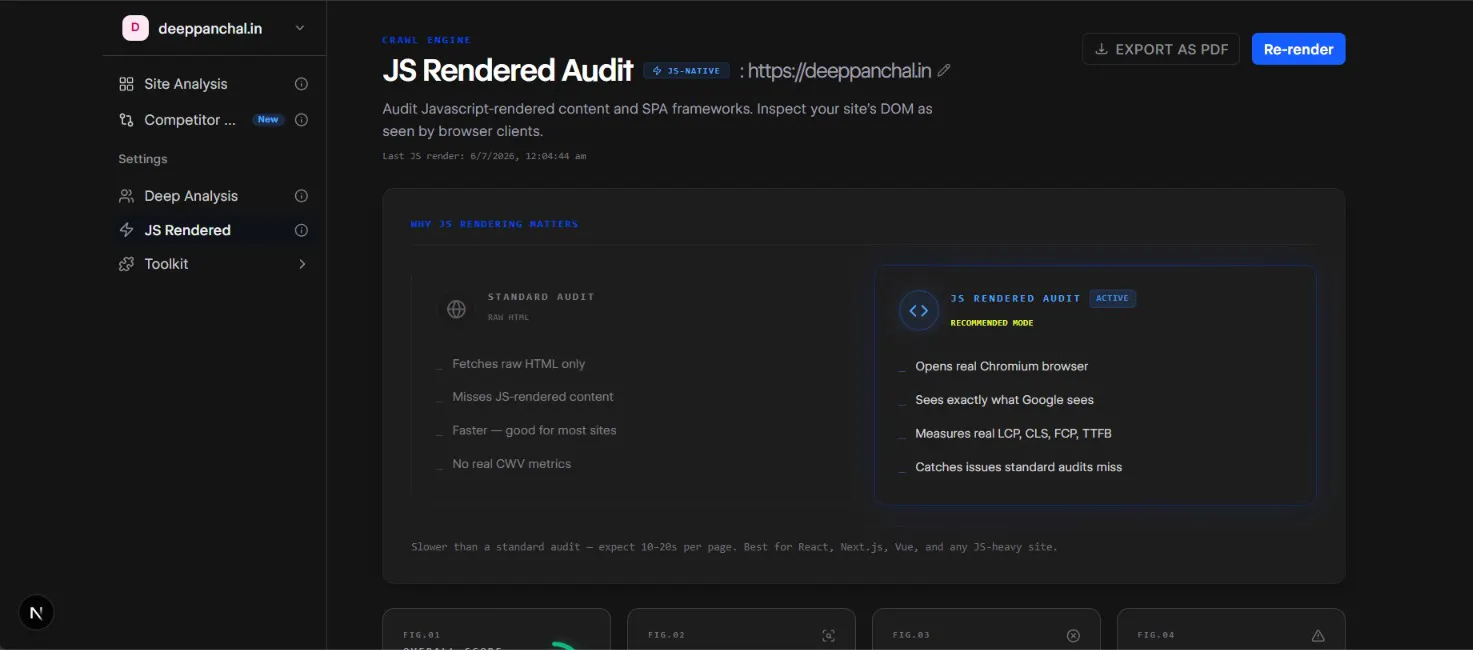Show info for Deep Analysis
This screenshot has width=1473, height=650.
[x=301, y=196]
